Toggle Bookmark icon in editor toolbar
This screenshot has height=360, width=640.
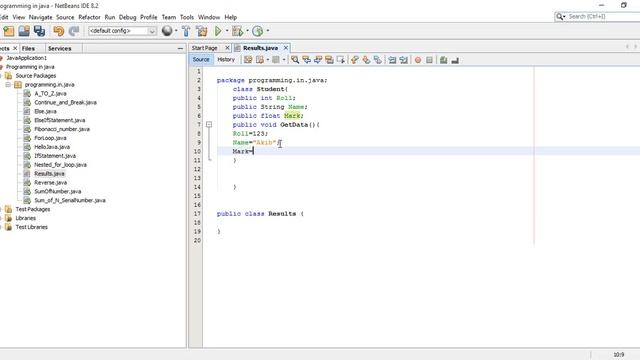(x=378, y=60)
